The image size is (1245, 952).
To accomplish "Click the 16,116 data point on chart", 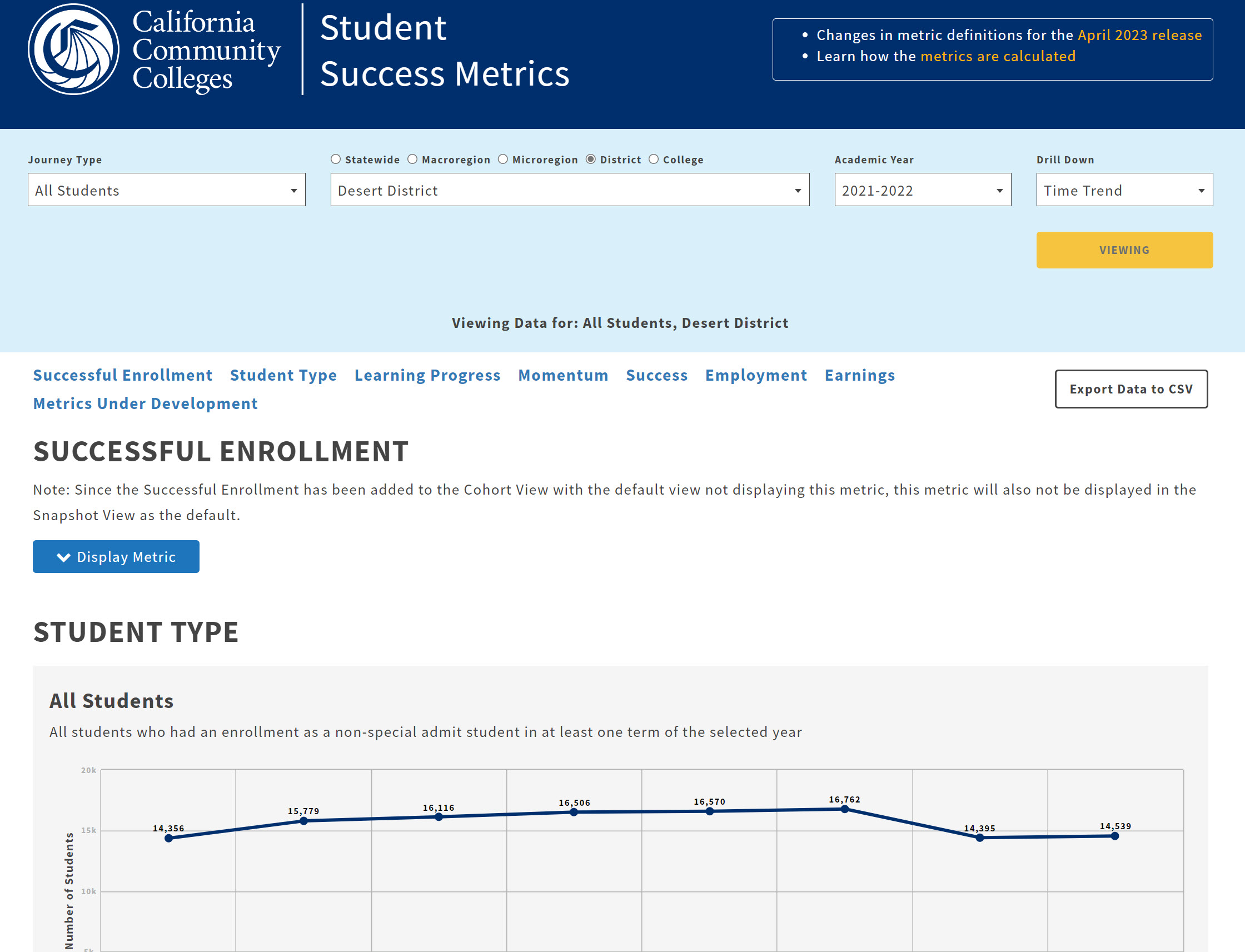I will [x=439, y=816].
